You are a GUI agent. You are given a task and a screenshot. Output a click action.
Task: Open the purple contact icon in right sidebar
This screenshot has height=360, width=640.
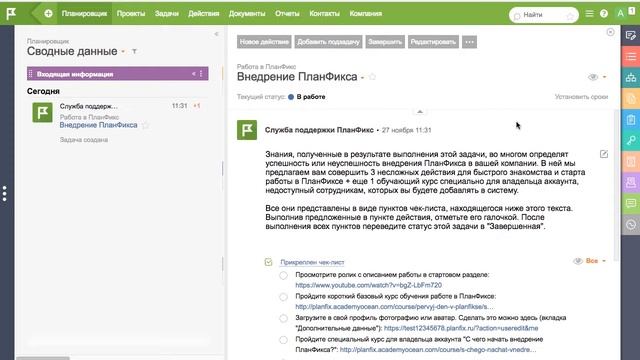tap(631, 182)
